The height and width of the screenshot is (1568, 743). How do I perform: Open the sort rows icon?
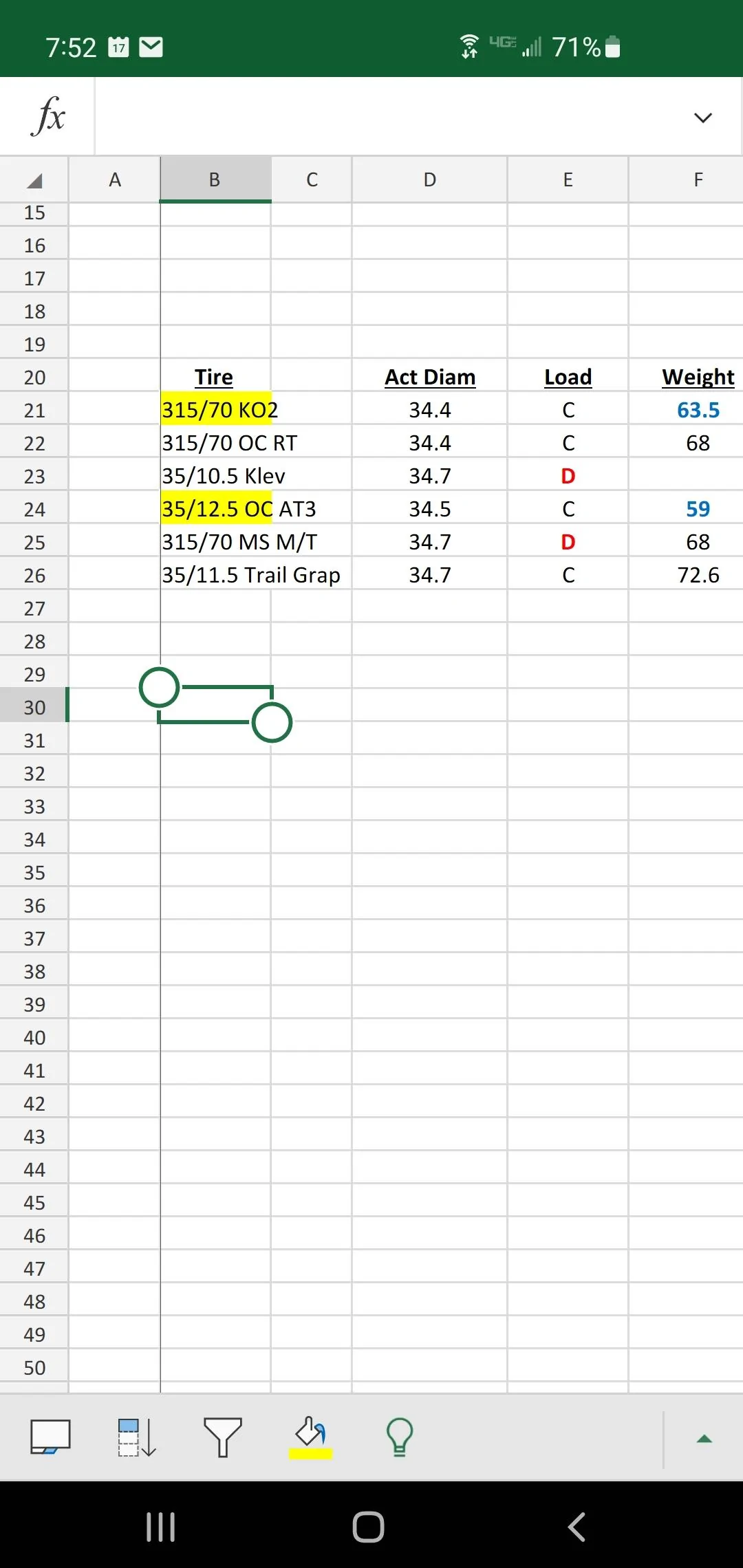coord(136,1438)
